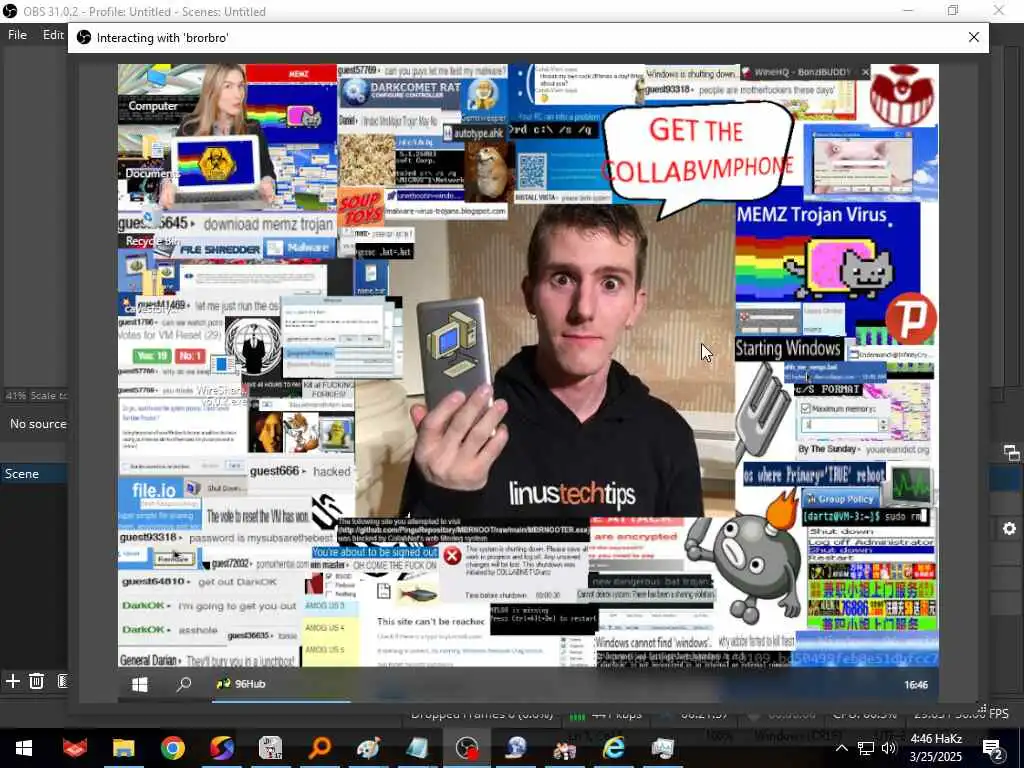Open scene filters icon beside trash
1024x768 pixels.
[x=62, y=681]
